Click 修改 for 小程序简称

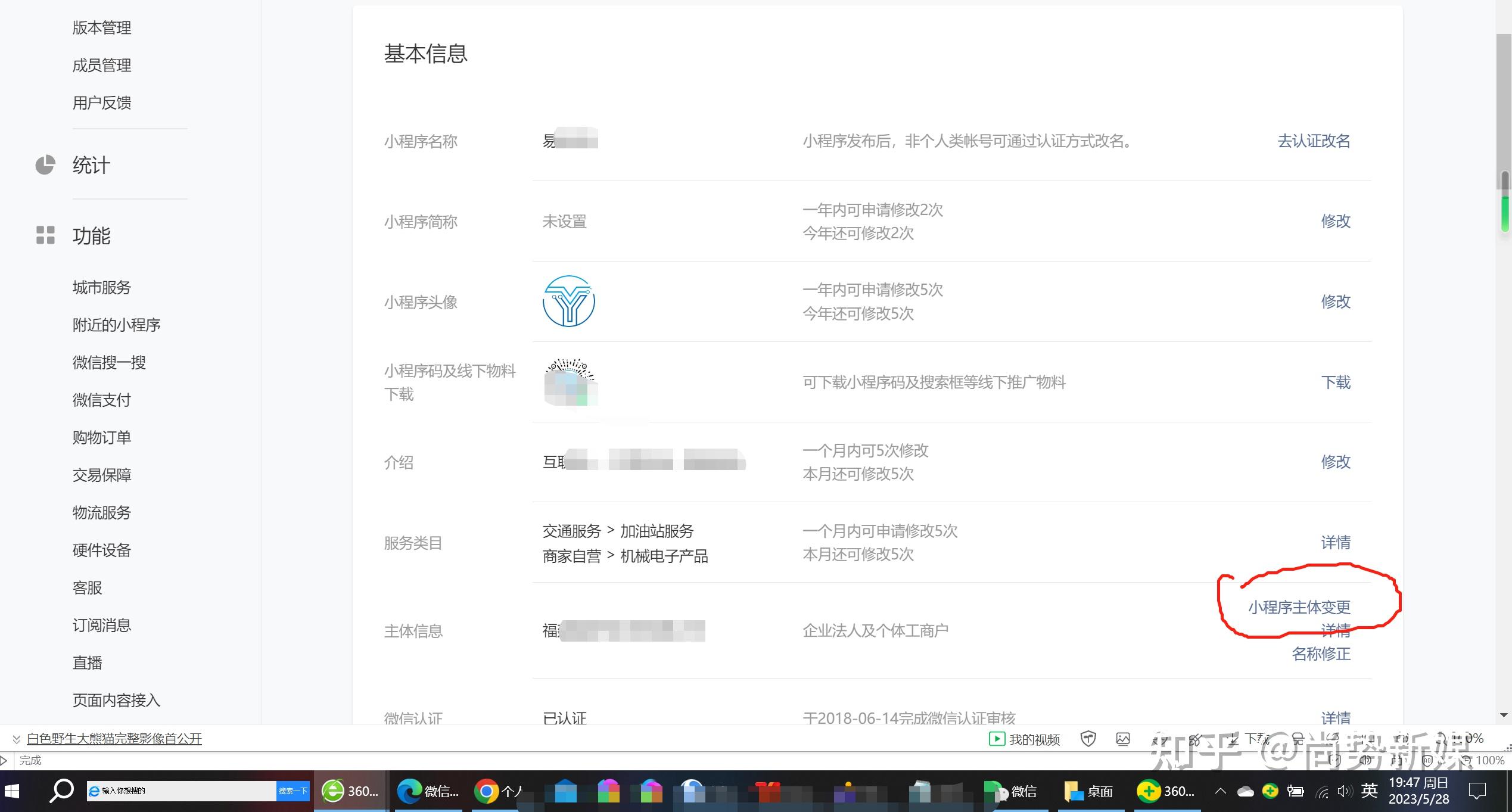1335,221
